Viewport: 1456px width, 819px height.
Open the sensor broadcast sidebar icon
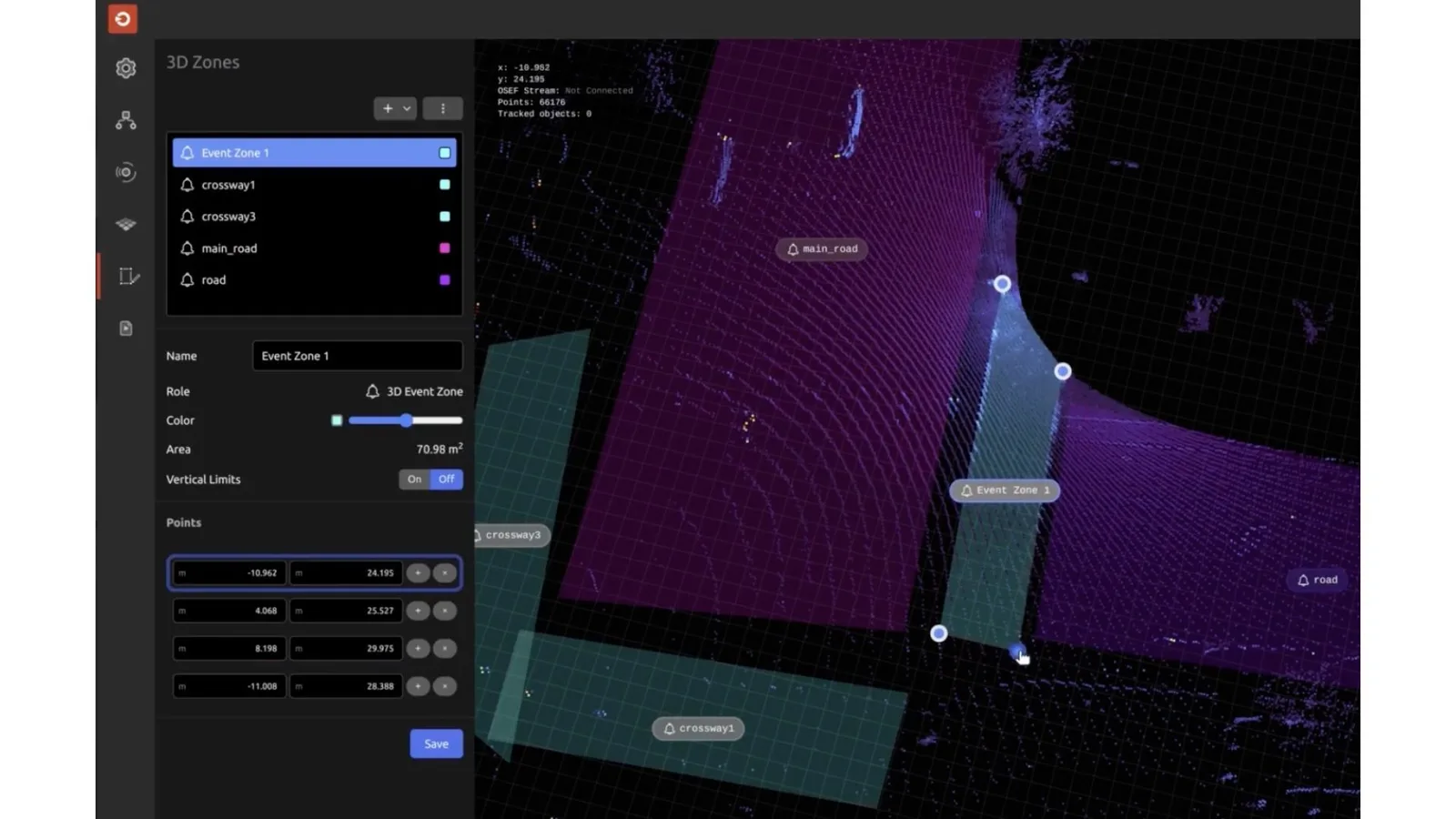click(126, 172)
